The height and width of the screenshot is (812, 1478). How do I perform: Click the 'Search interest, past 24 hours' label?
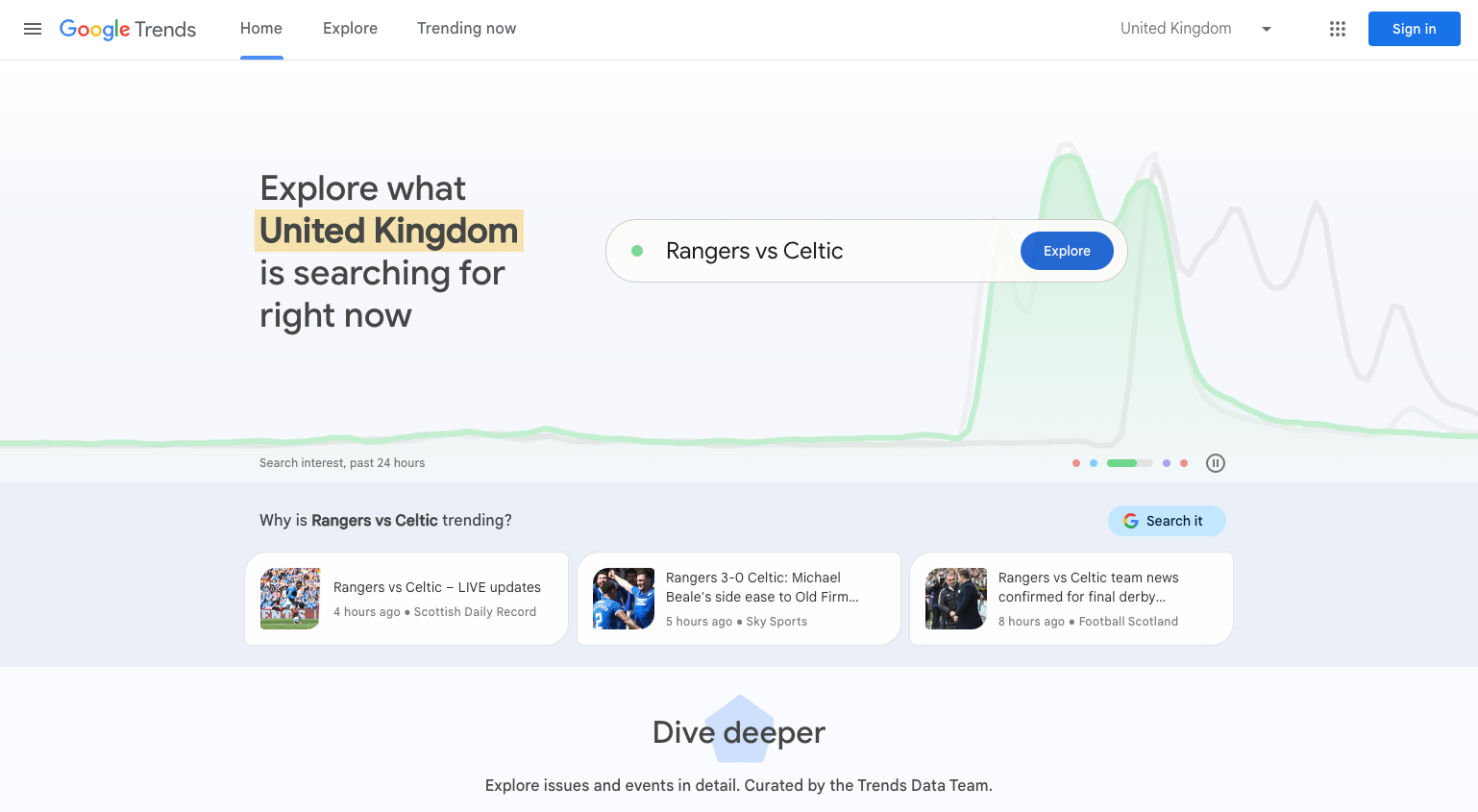coord(342,463)
